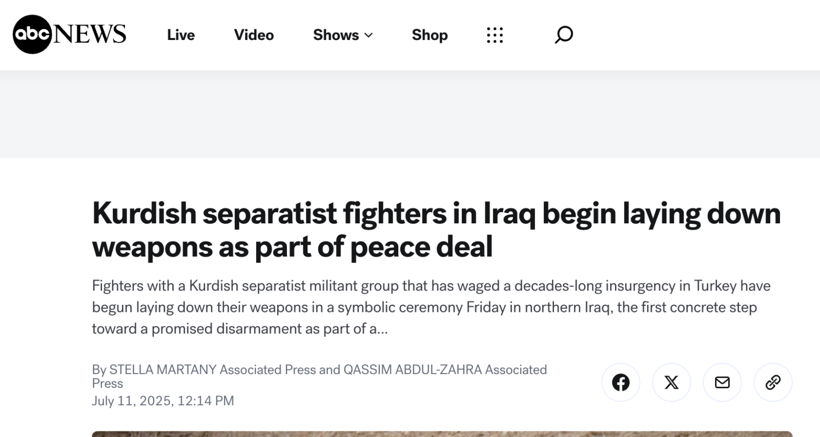This screenshot has height=437, width=820.
Task: Copy article link with chain icon
Action: click(x=773, y=383)
